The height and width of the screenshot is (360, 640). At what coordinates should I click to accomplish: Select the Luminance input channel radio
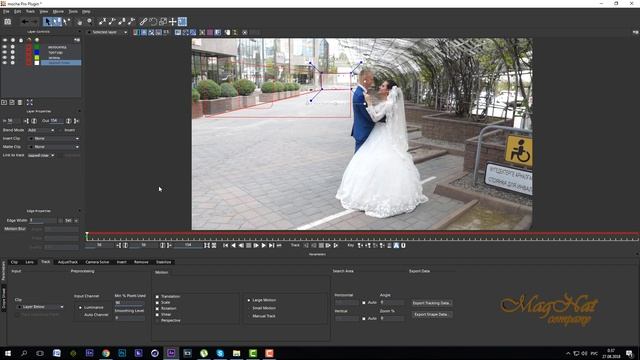[x=80, y=307]
